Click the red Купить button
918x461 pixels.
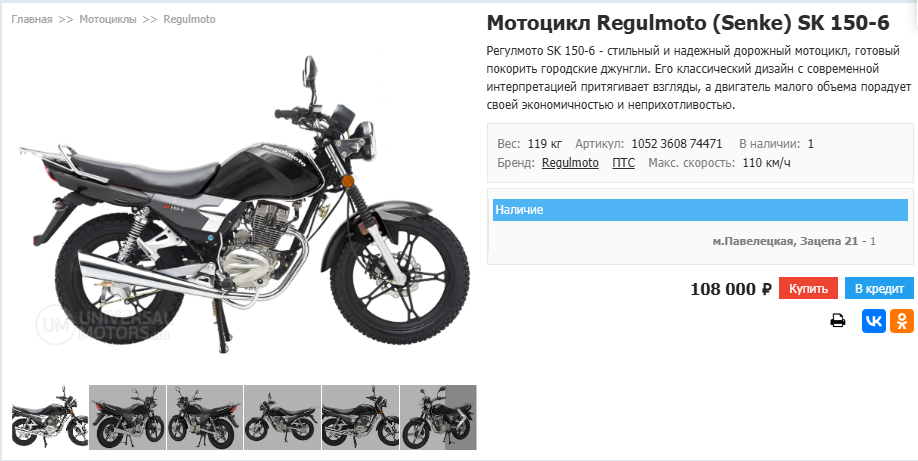(x=808, y=288)
